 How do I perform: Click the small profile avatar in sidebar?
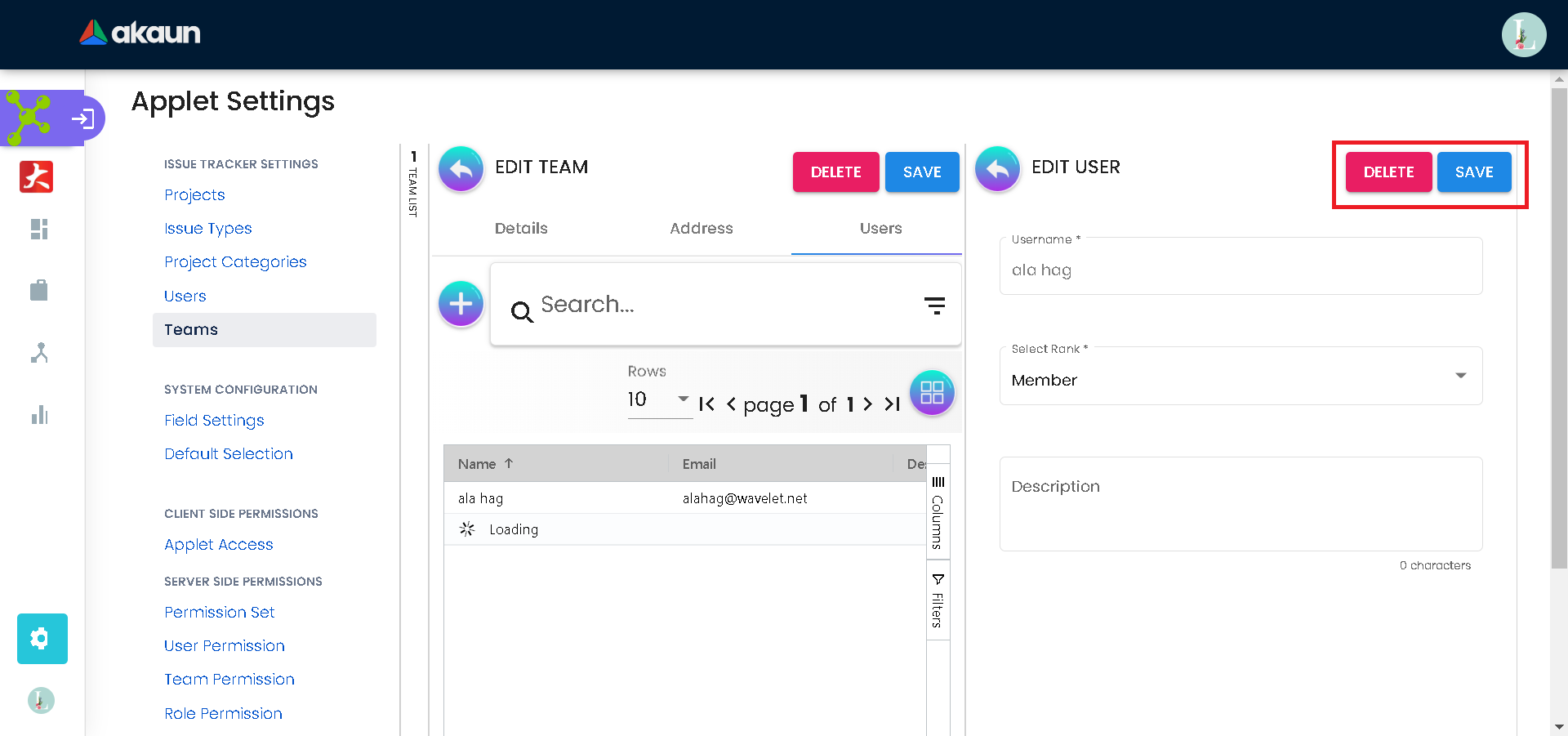(41, 700)
